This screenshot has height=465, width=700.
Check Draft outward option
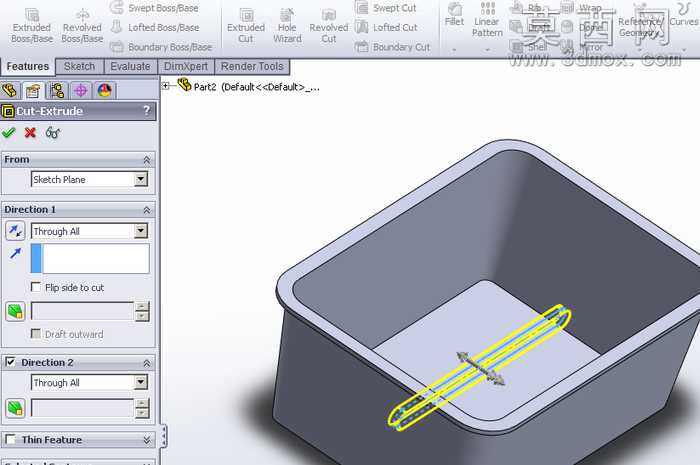[36, 333]
